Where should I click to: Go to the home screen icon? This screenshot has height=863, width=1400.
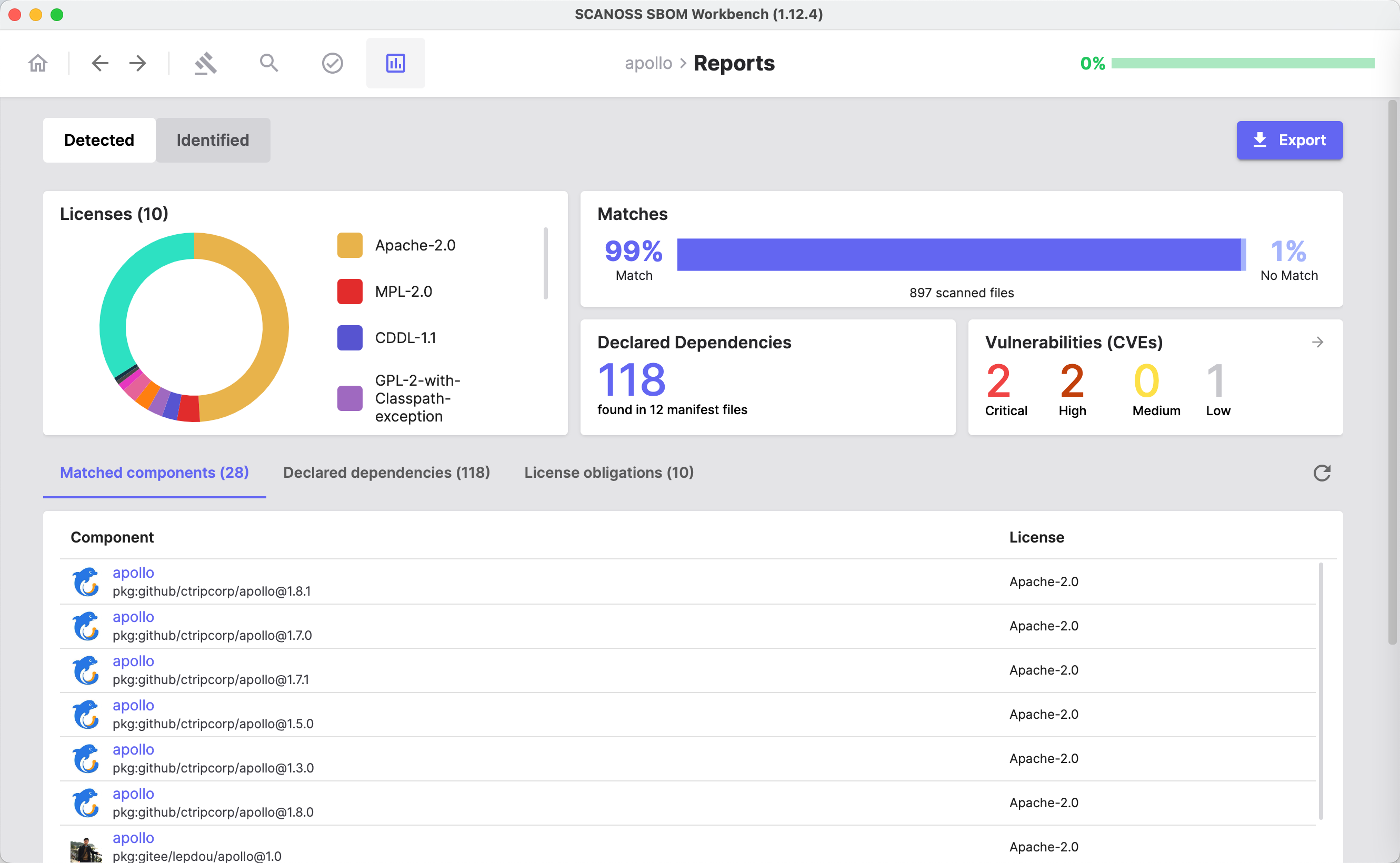(x=38, y=63)
